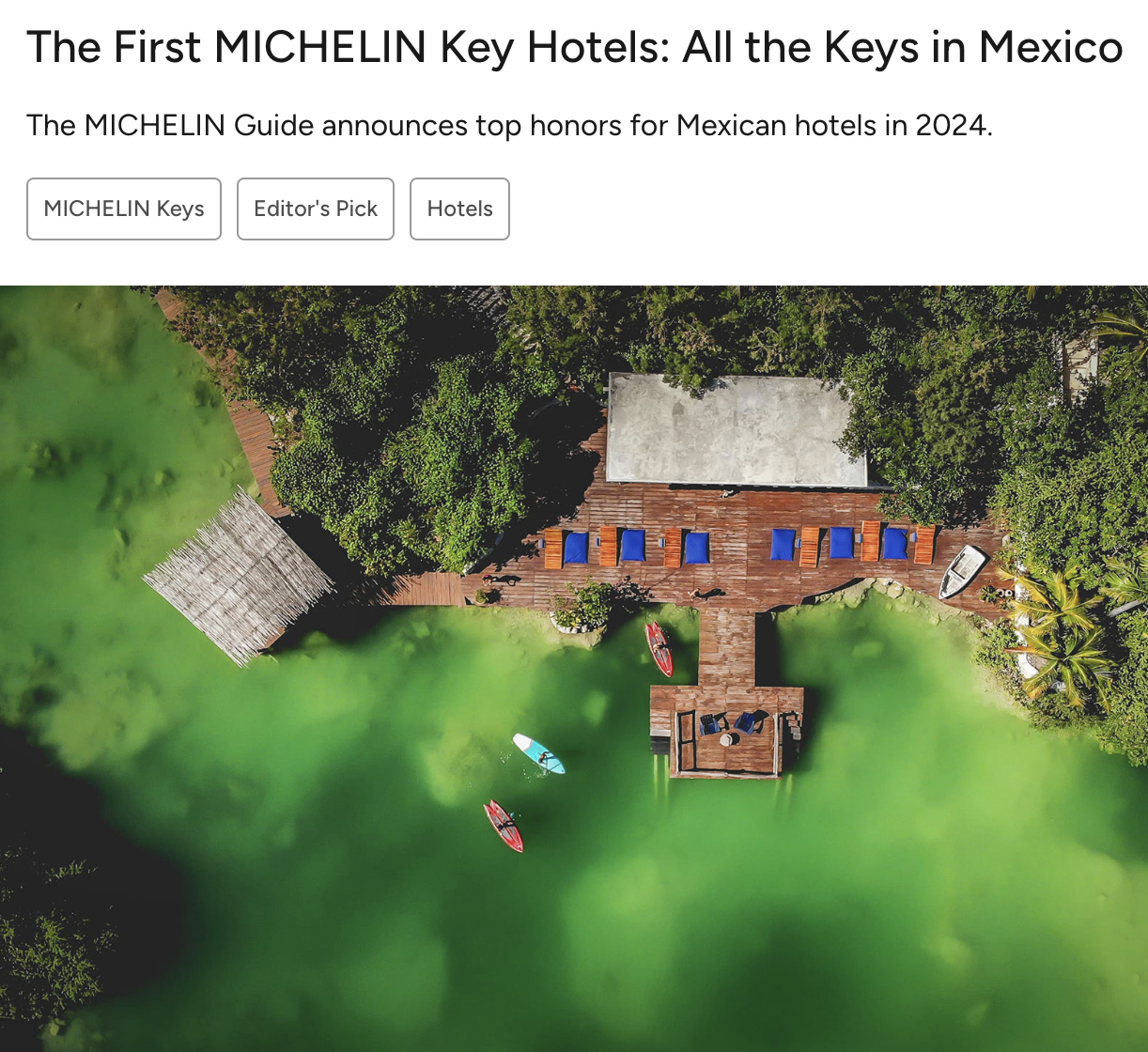Click the leftmost blue lounge cushion
The image size is (1148, 1052).
pos(576,548)
